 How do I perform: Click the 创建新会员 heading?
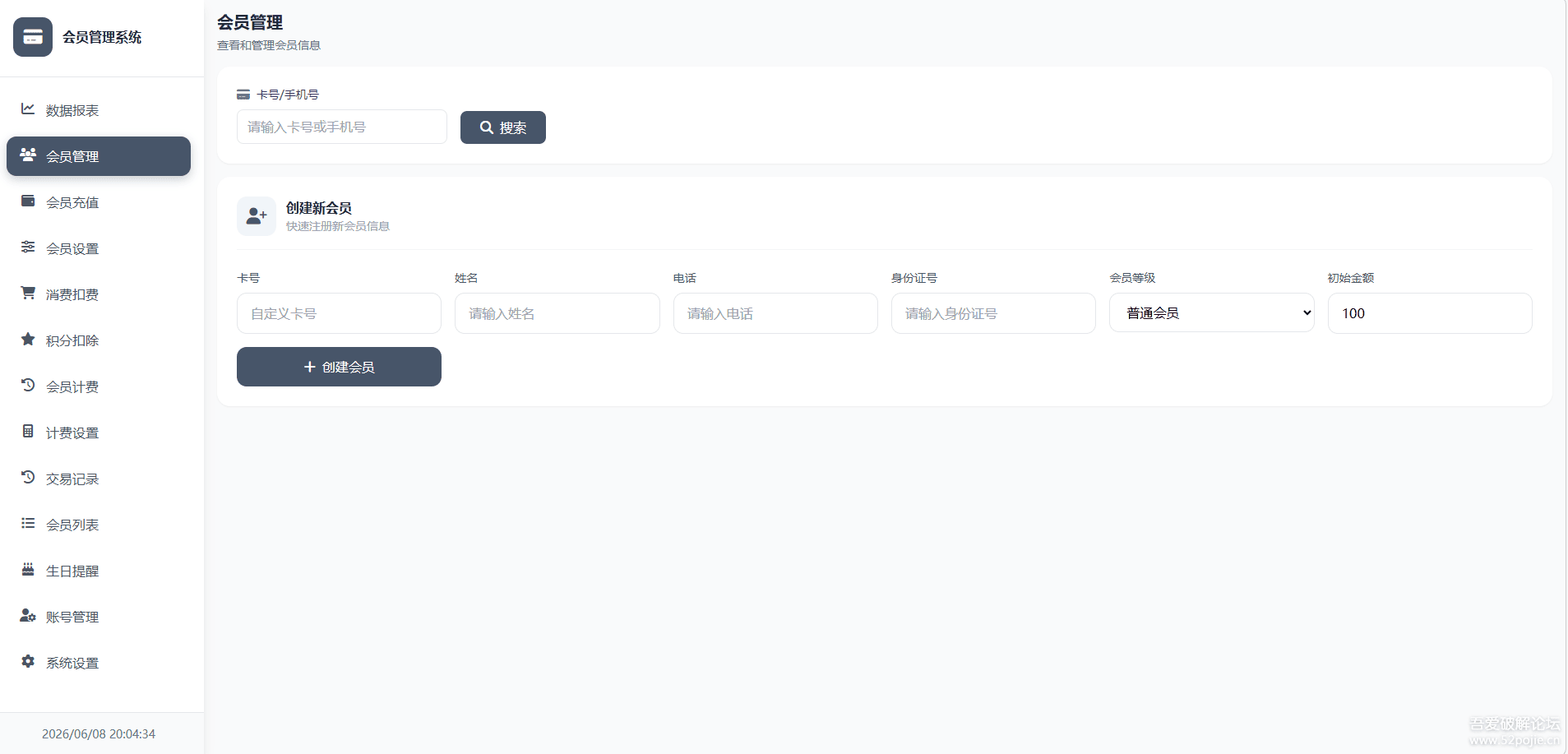(x=319, y=208)
